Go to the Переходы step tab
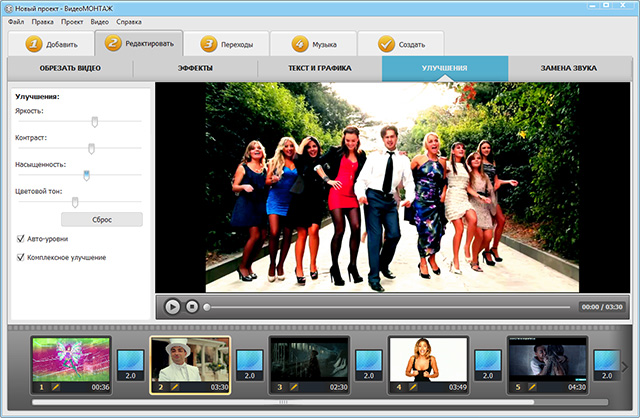This screenshot has height=418, width=640. point(230,44)
